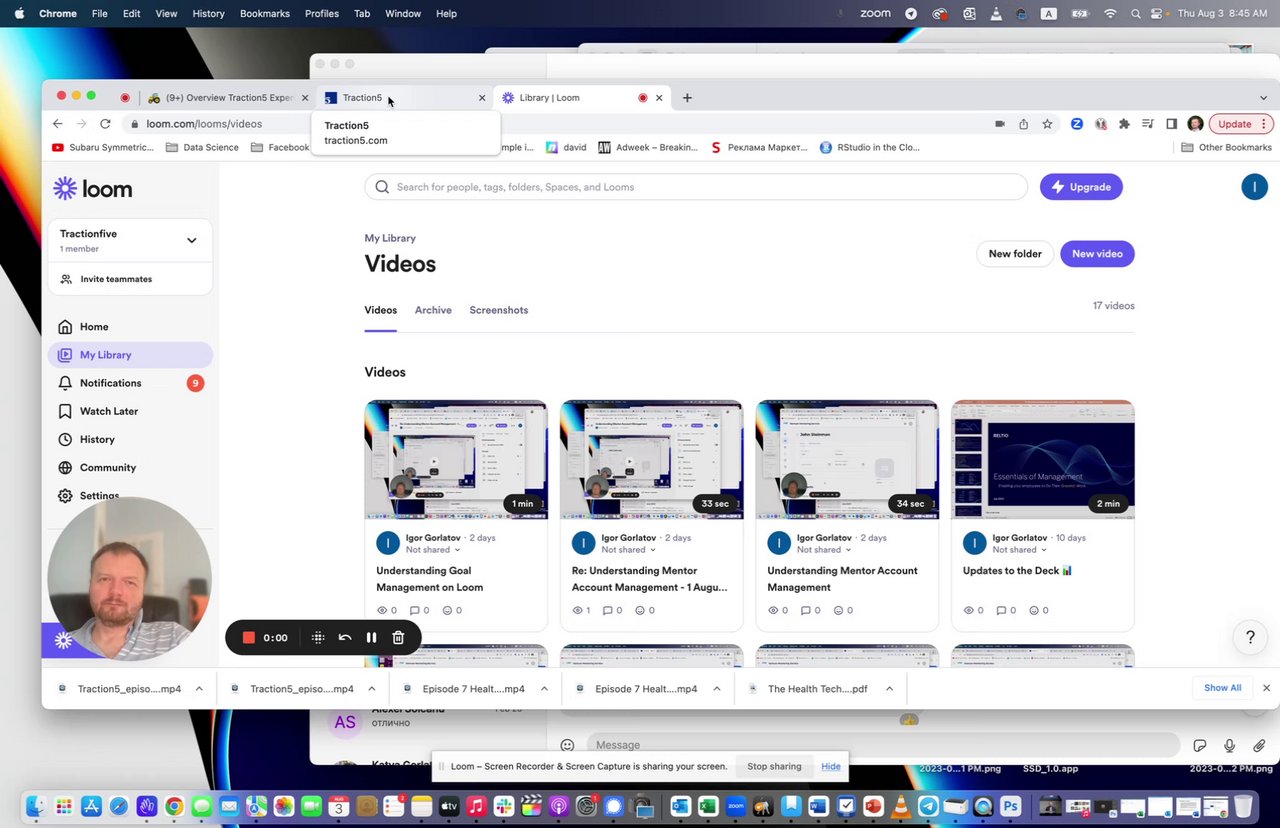Open the Bookmarks menu in the menu bar
This screenshot has width=1280, height=828.
(265, 14)
